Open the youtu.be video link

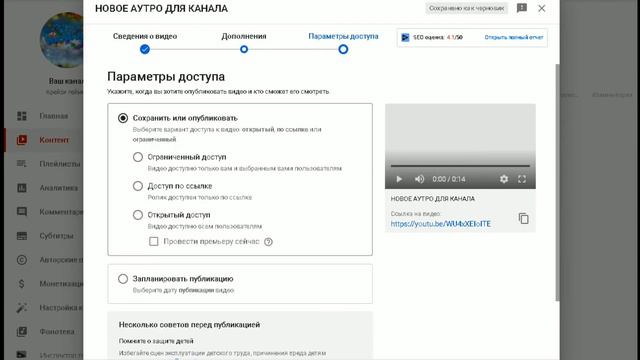point(440,224)
